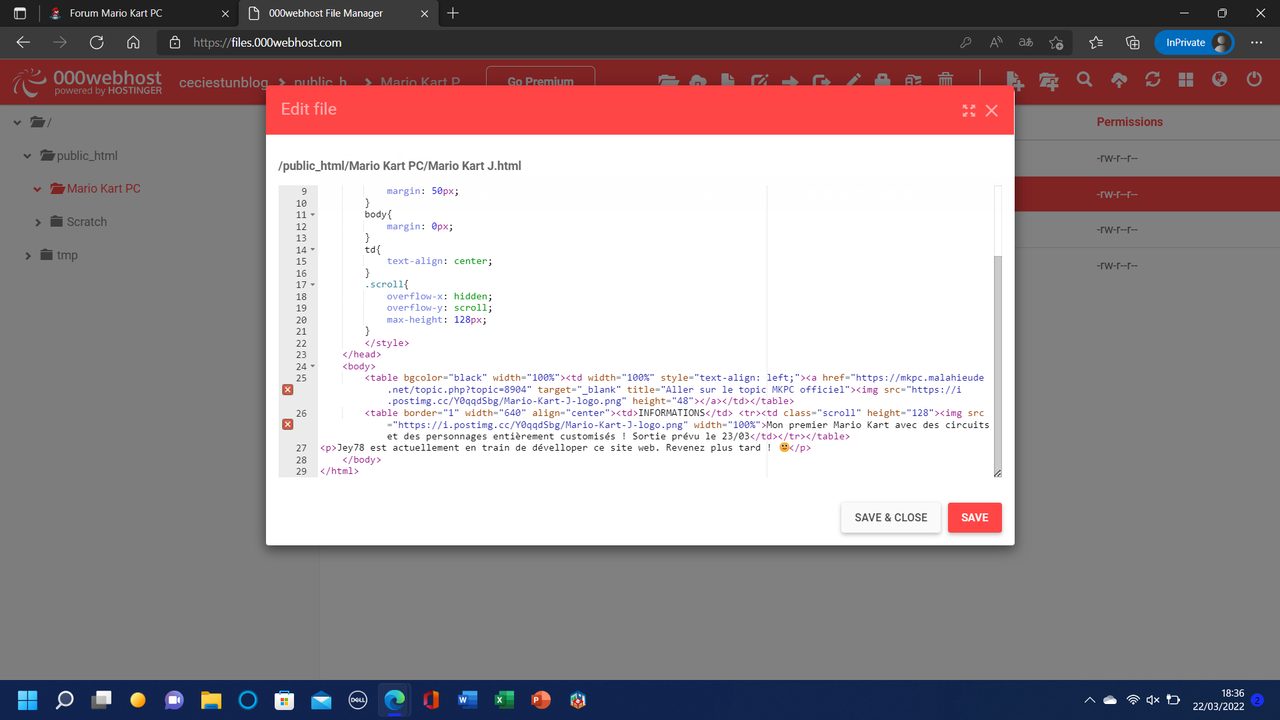Click the Permissions column header
Viewport: 1280px width, 720px height.
pyautogui.click(x=1130, y=122)
